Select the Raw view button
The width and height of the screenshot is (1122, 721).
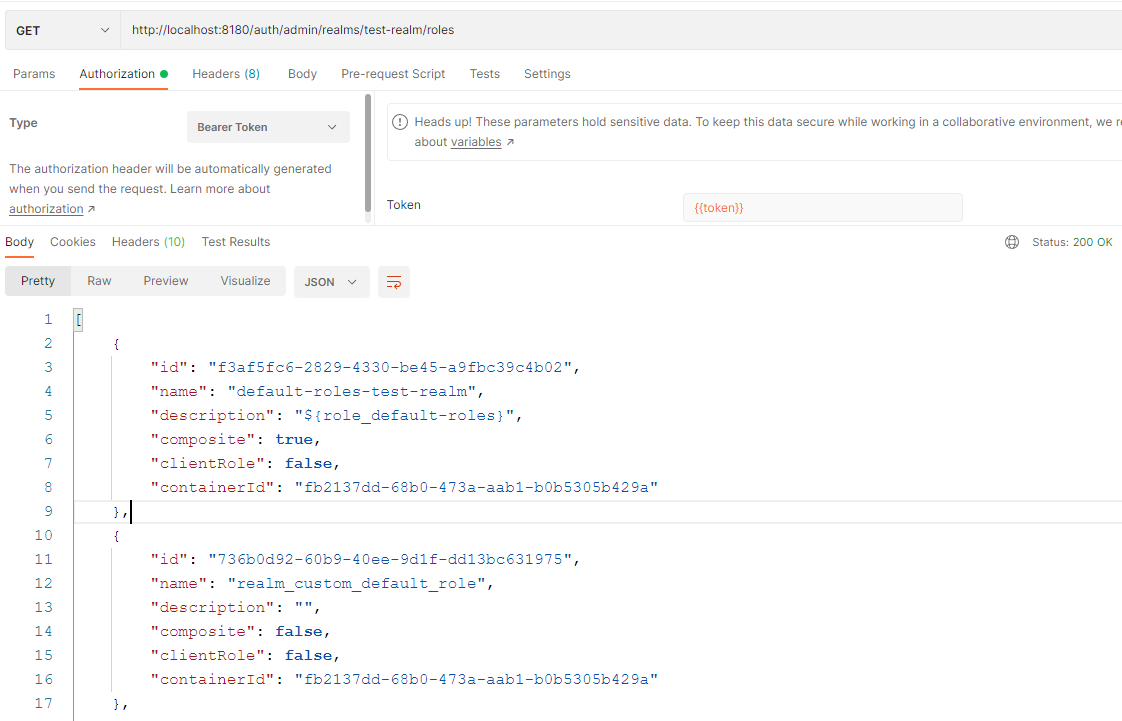99,281
